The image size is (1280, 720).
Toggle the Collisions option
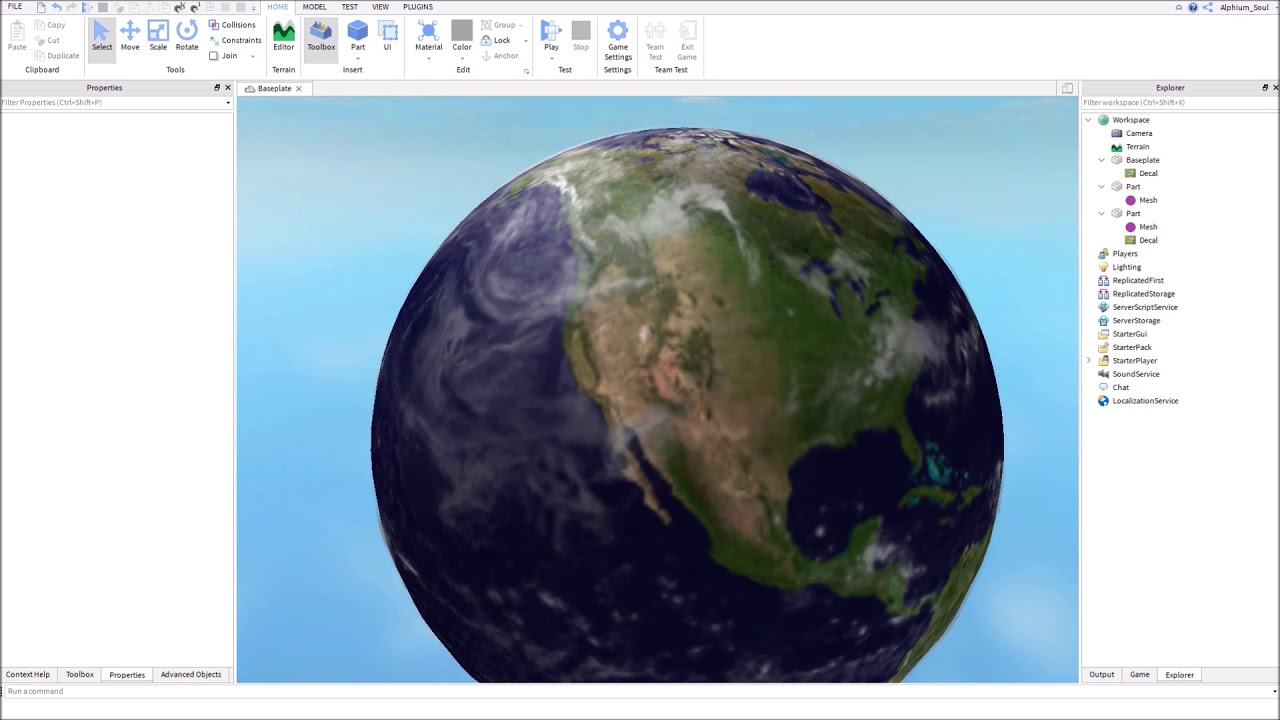(232, 25)
